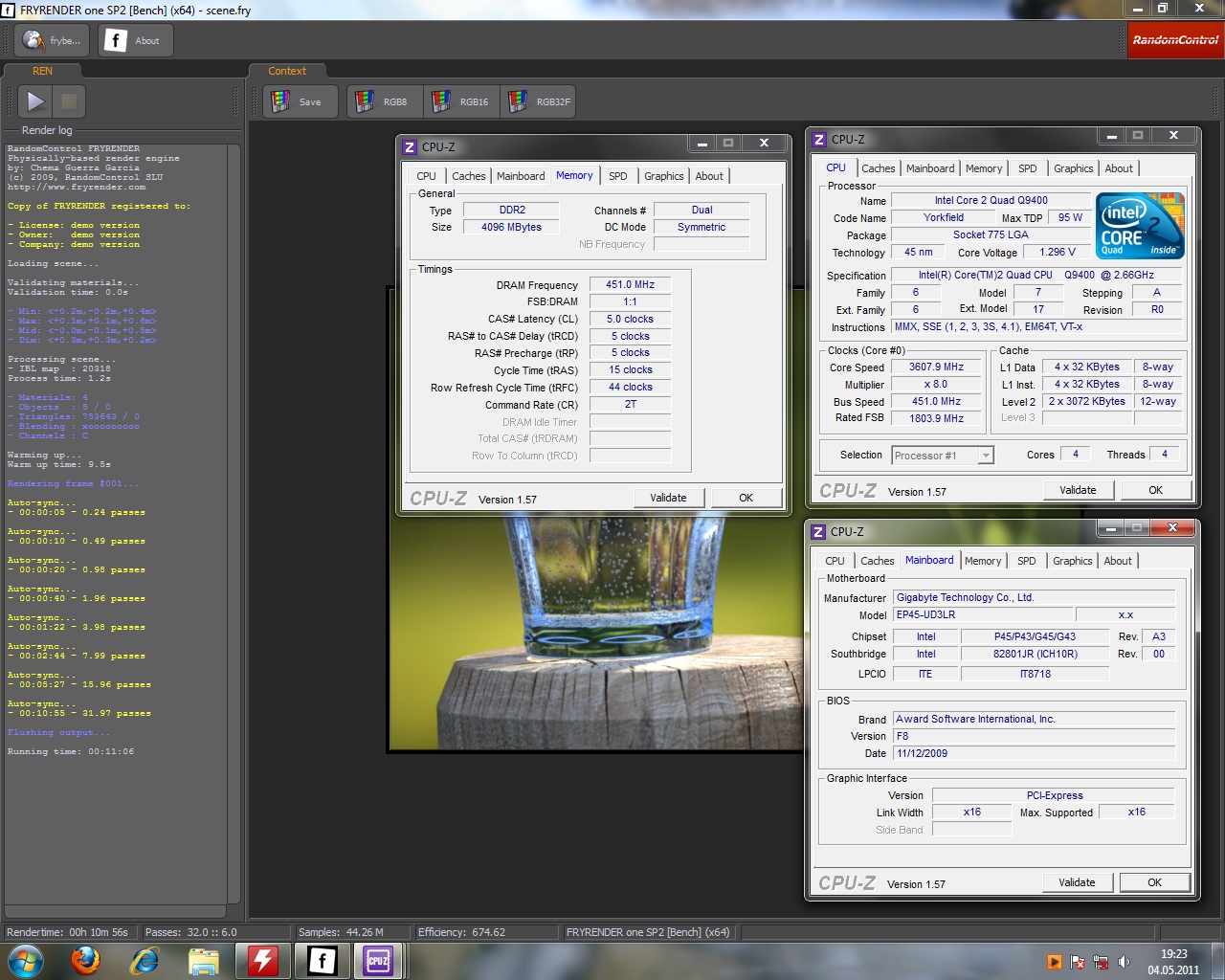This screenshot has width=1225, height=980.
Task: Click OK in processor CPU-Z window
Action: pyautogui.click(x=1155, y=490)
